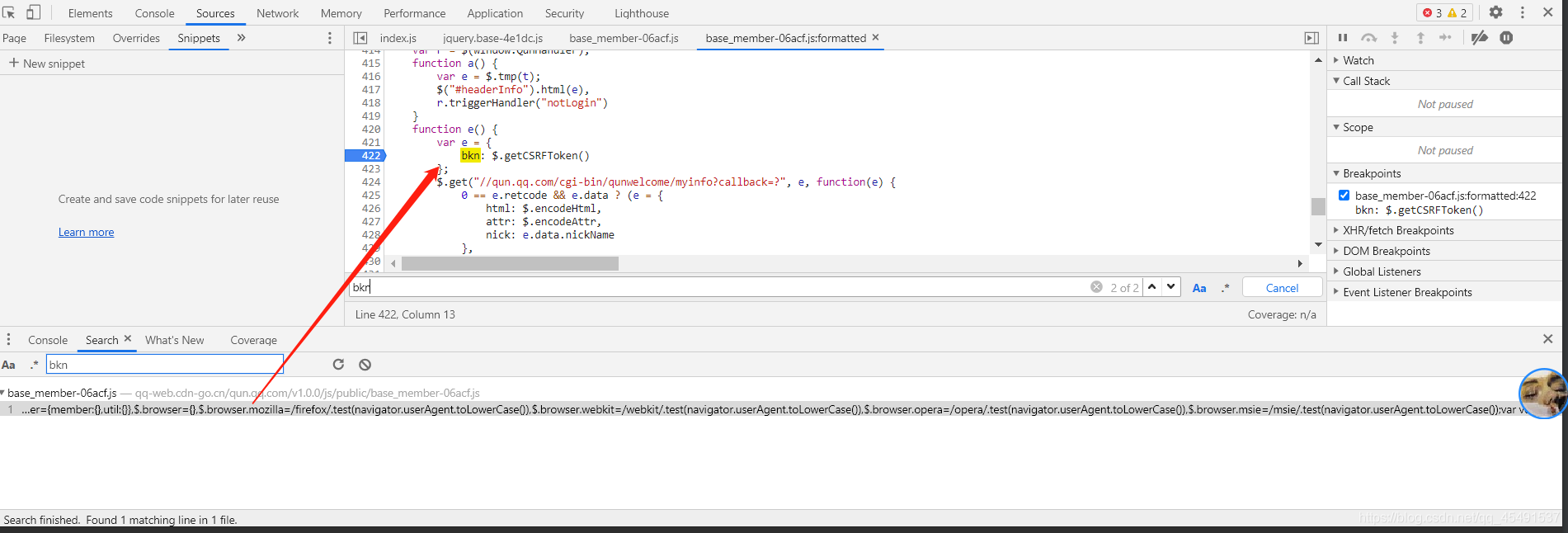Open more options in the navigator pane

(x=330, y=38)
